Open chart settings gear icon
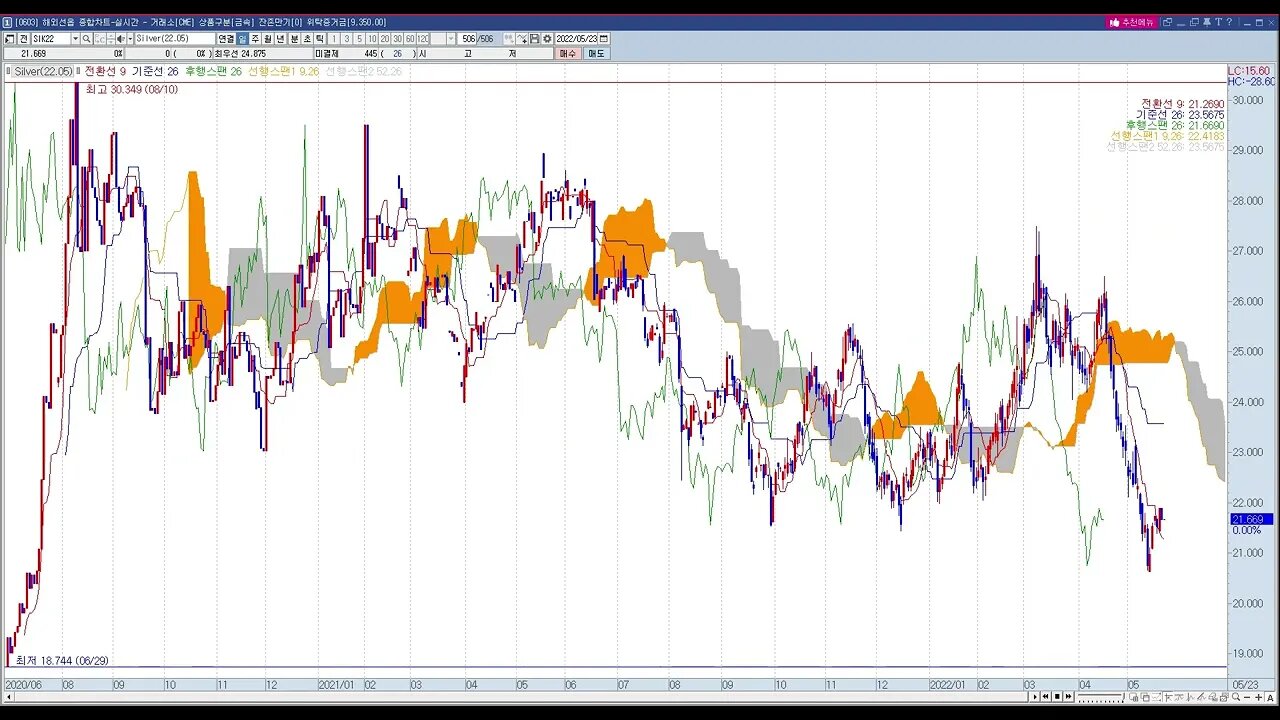This screenshot has height=720, width=1280. (547, 39)
